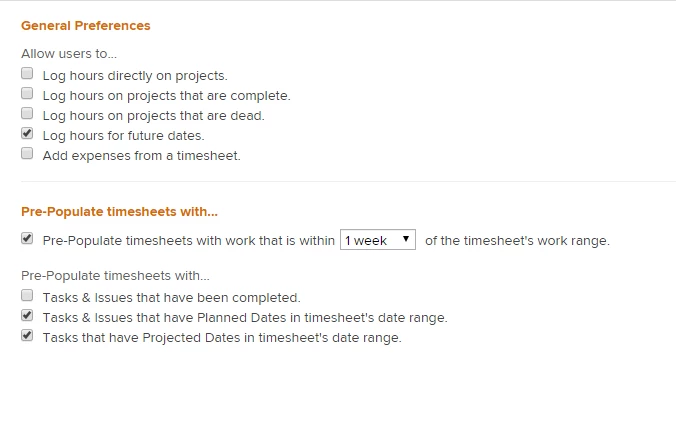Click the 'Log hours directly on projects.' label text
Screen dimensions: 676x425
(x=135, y=75)
